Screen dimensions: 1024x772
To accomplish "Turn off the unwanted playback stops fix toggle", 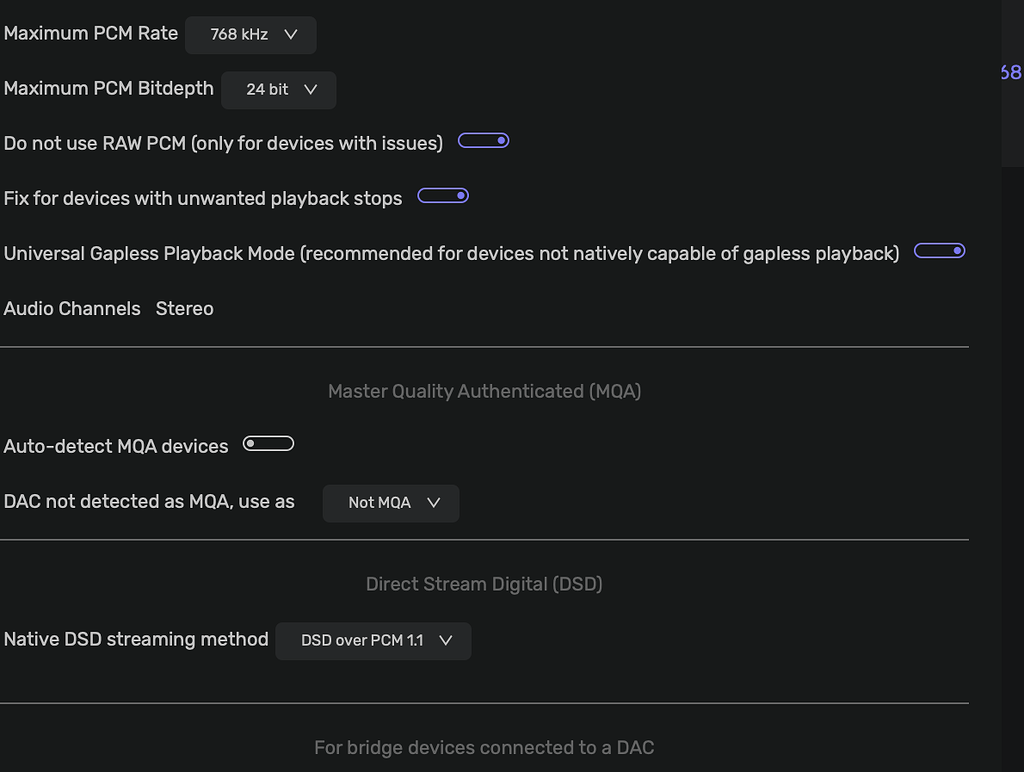I will point(443,196).
